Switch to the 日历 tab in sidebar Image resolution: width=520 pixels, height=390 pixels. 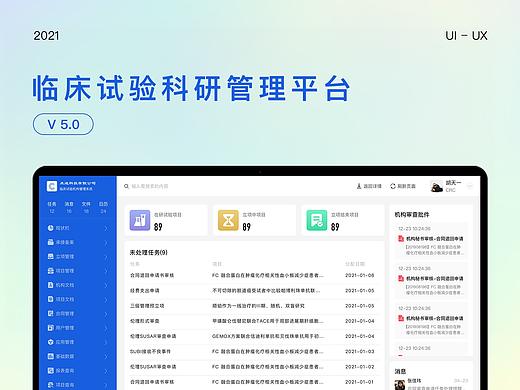[x=103, y=207]
